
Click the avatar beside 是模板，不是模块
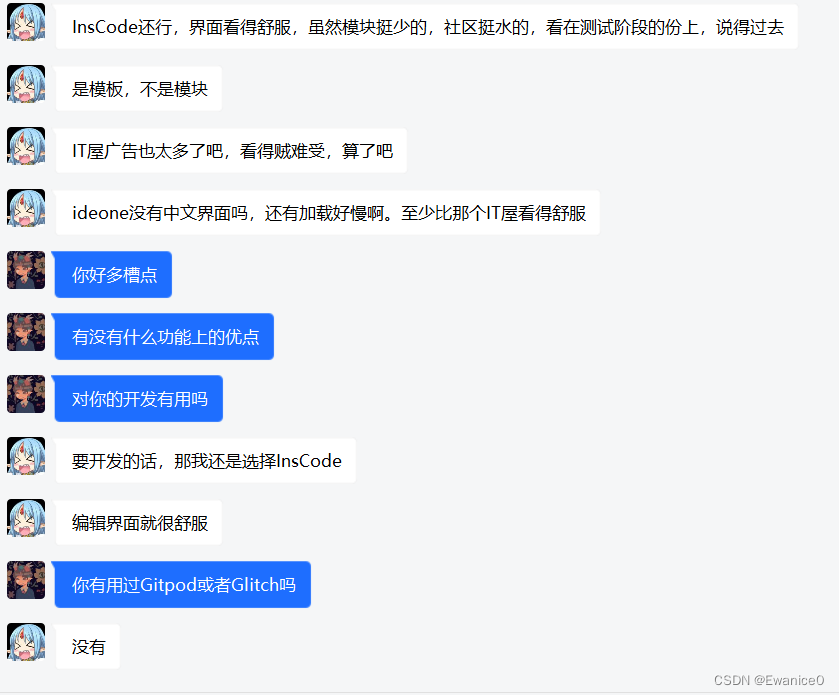point(26,84)
